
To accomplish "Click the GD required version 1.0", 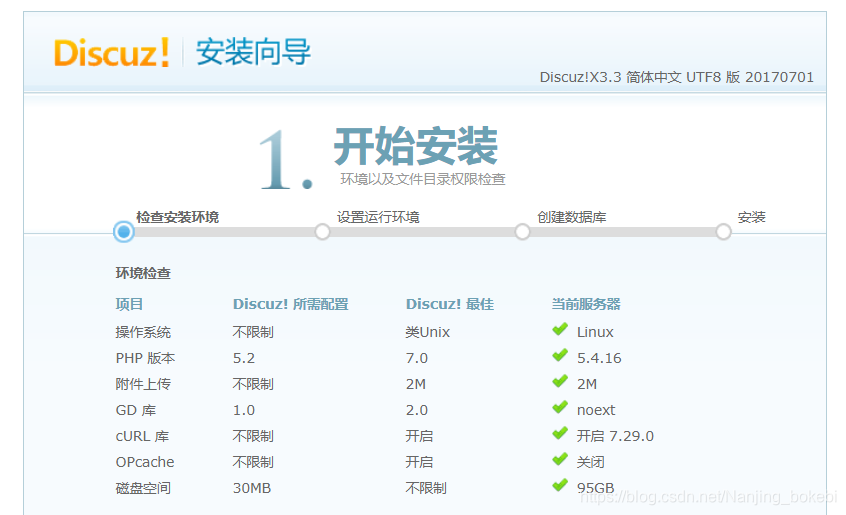I will click(x=244, y=410).
